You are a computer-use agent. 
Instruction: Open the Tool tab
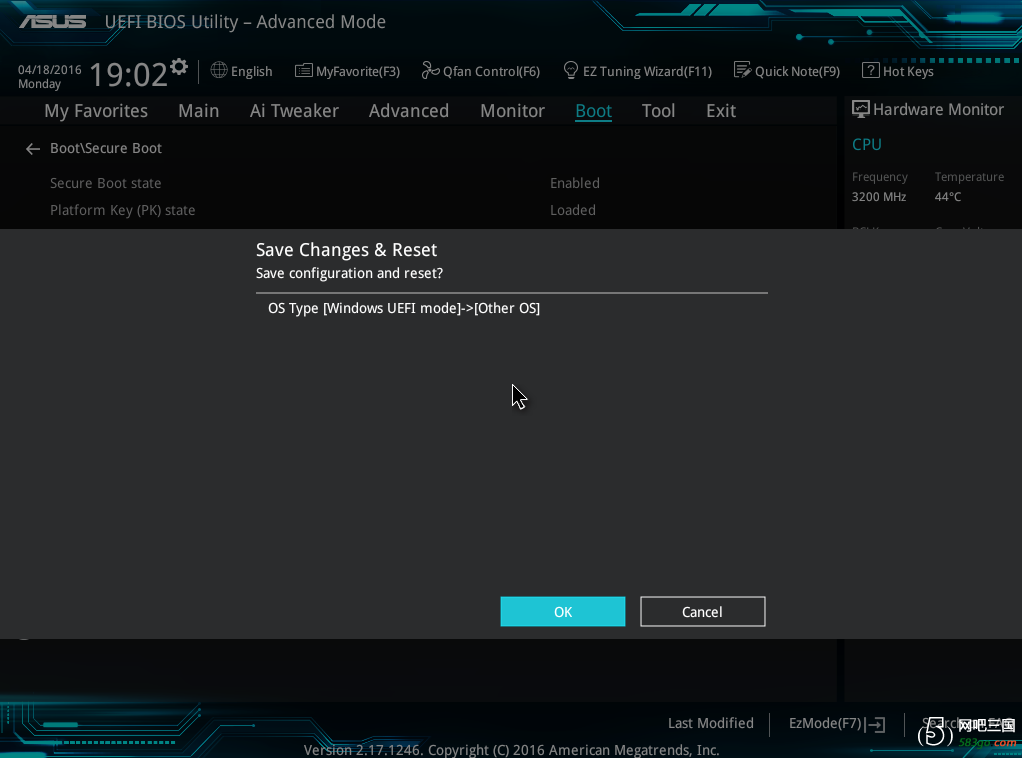coord(658,111)
